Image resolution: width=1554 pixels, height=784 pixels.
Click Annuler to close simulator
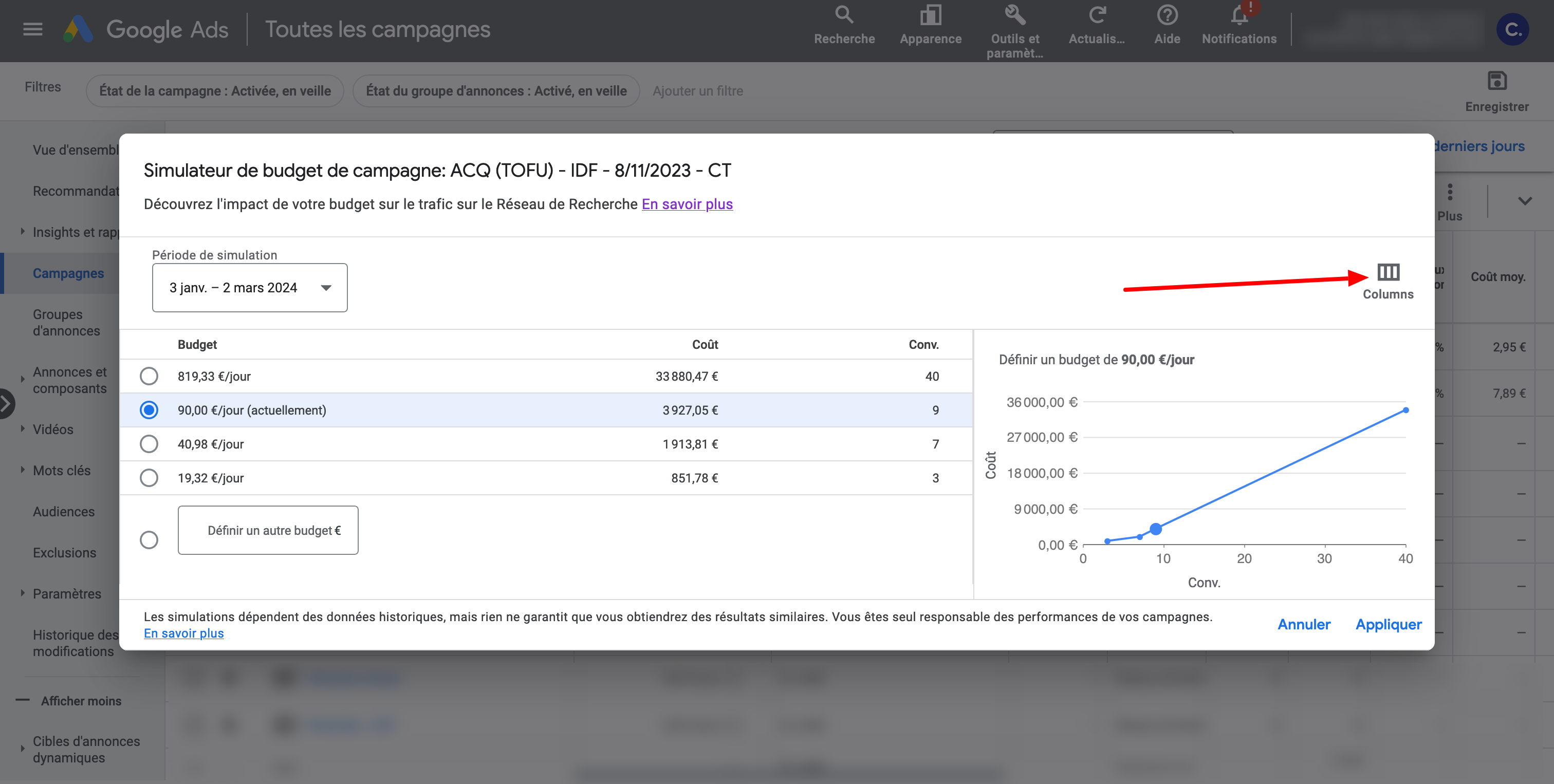click(1303, 624)
